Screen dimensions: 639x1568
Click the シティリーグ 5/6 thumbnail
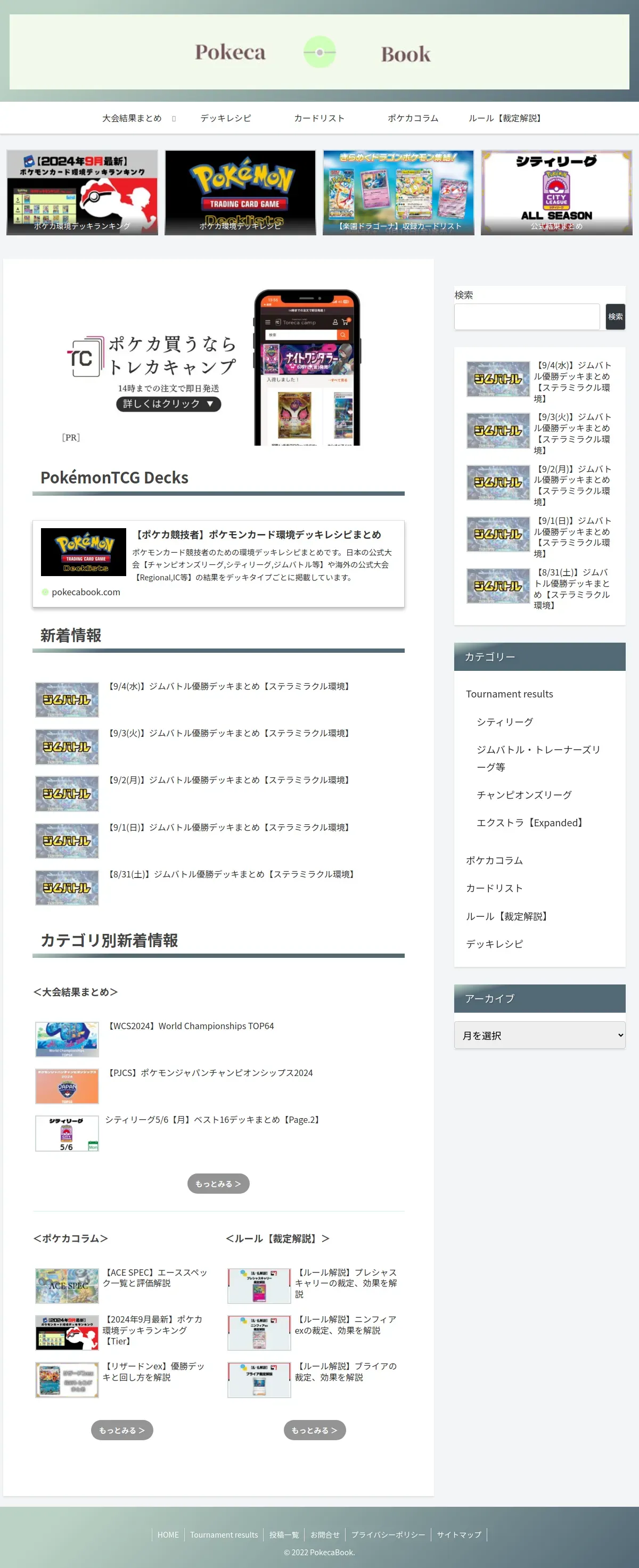(x=67, y=1134)
